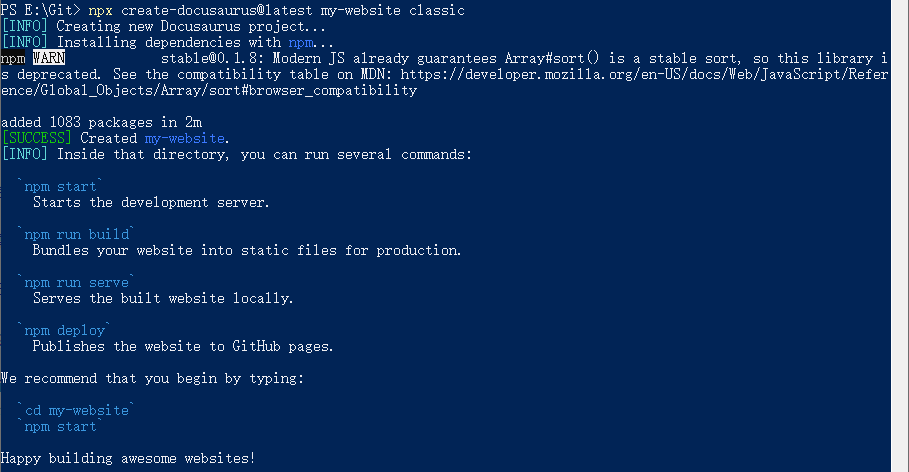This screenshot has height=472, width=909.
Task: Select the blue my-website project name
Action: click(x=184, y=138)
